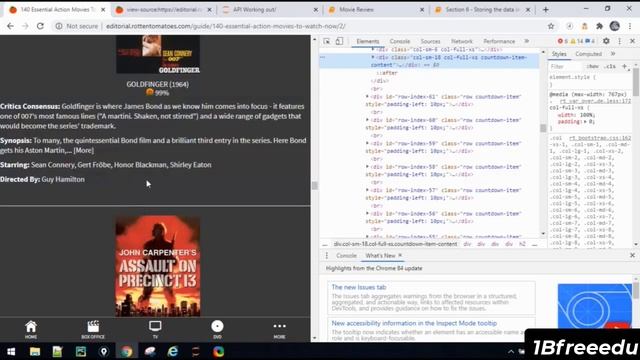
Task: Toggle the :hov element state button
Action: 592,67
